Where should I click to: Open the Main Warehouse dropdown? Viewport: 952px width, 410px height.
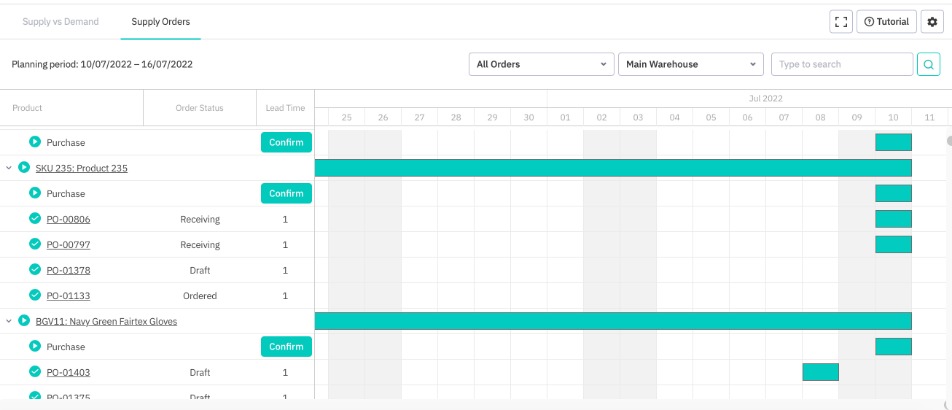point(690,64)
